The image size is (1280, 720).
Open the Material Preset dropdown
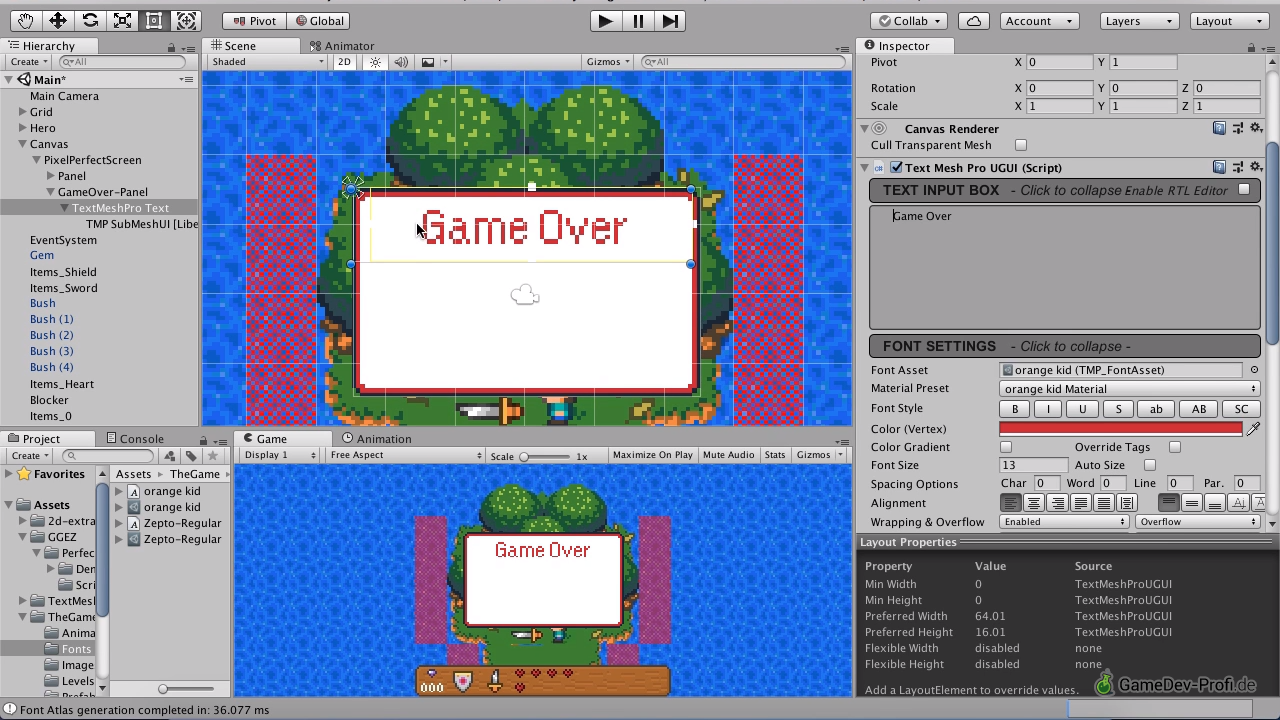pos(1129,389)
